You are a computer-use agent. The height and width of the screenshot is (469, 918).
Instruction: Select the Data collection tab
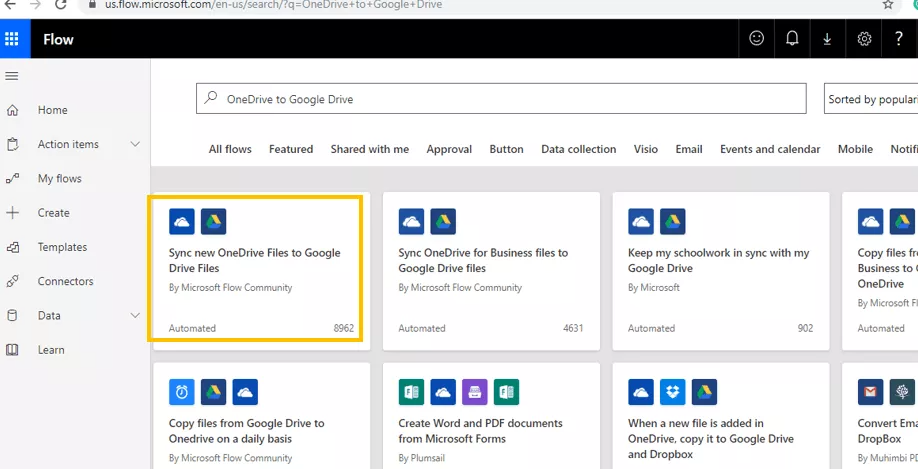pos(578,149)
